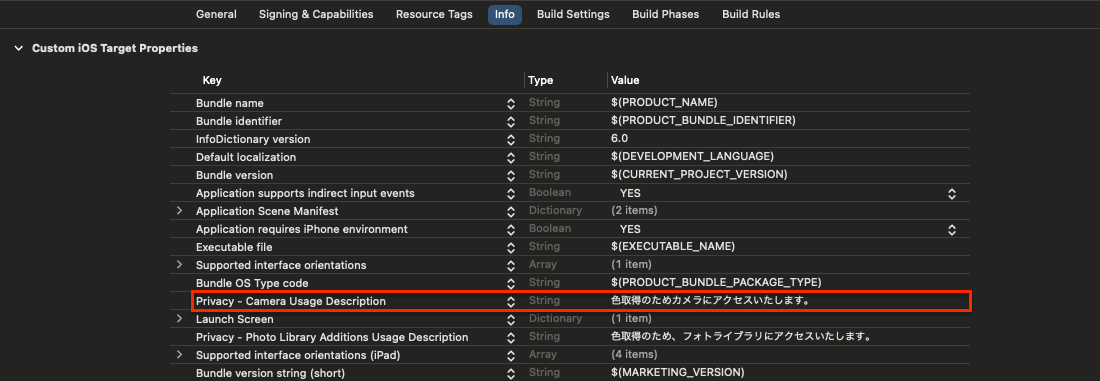1100x381 pixels.
Task: Switch to the Build Phases tab
Action: pos(666,14)
